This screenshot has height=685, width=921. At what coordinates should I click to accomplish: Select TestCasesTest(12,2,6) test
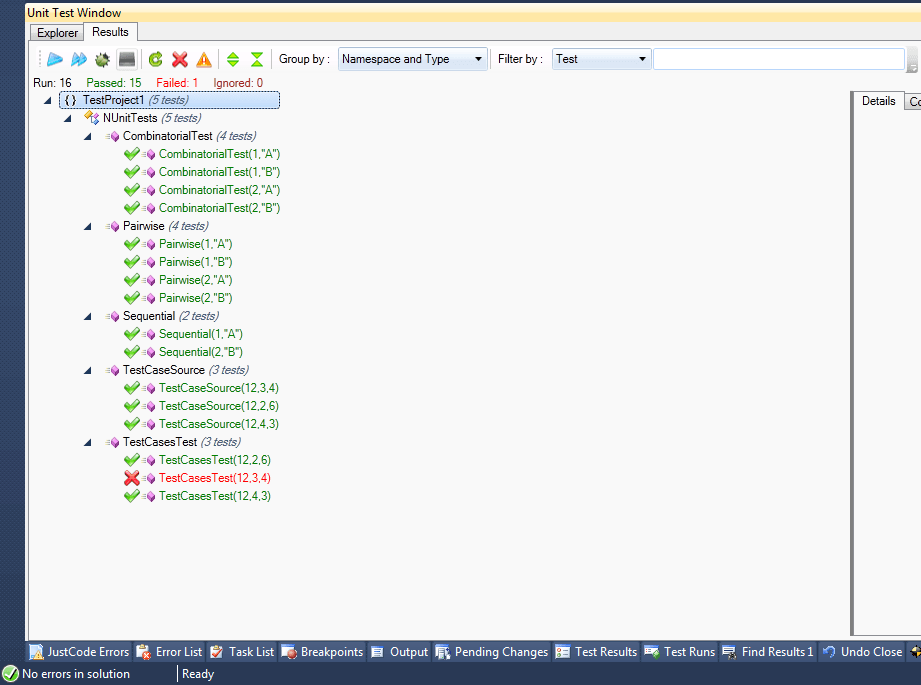point(214,460)
